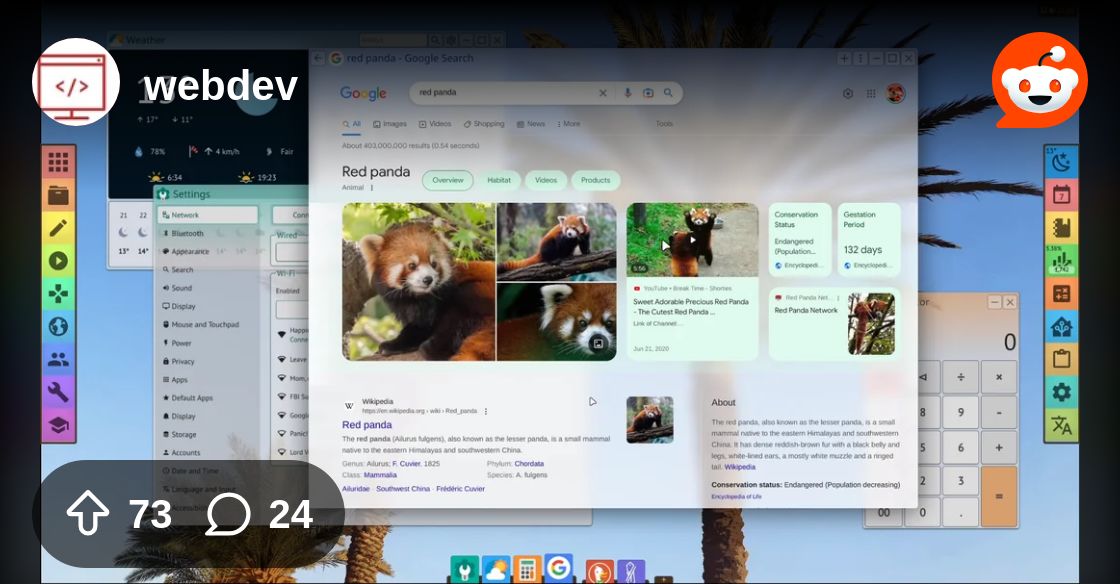Image resolution: width=1120 pixels, height=584 pixels.
Task: Open the Google app icon in the dock
Action: pyautogui.click(x=559, y=568)
